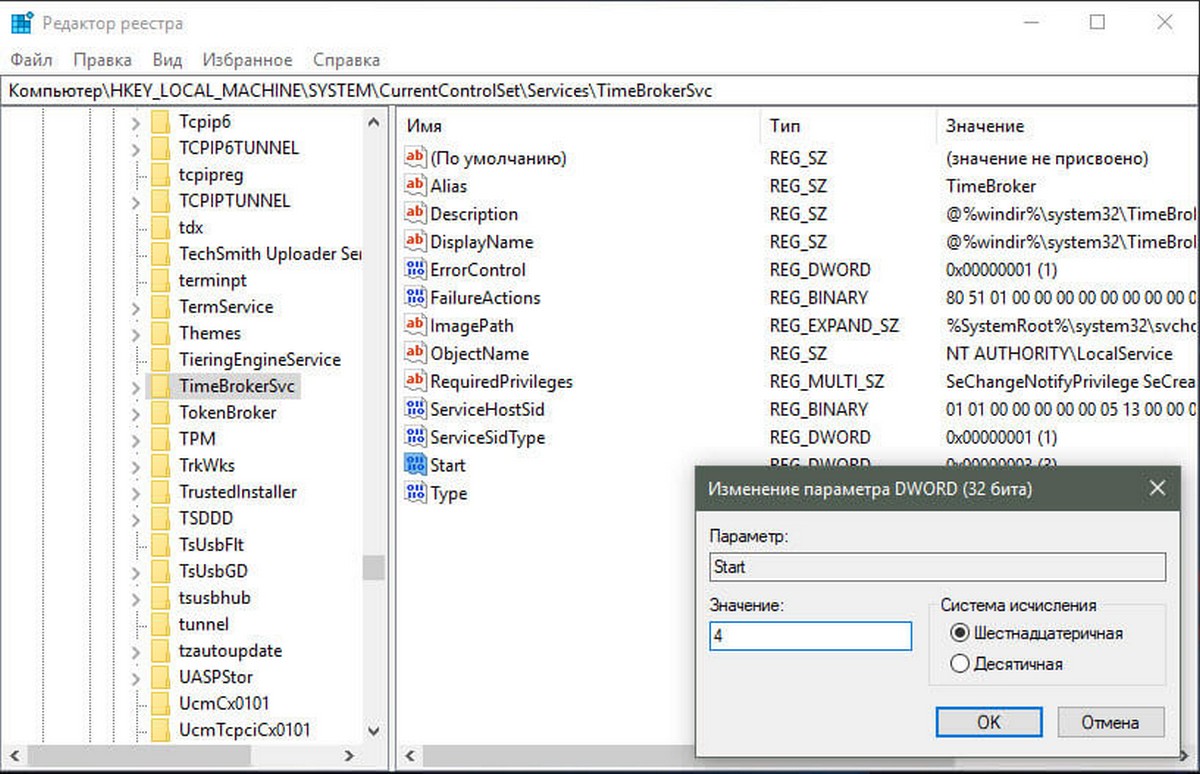Click the ServiceSidType DWORD icon
This screenshot has width=1200, height=774.
click(415, 437)
